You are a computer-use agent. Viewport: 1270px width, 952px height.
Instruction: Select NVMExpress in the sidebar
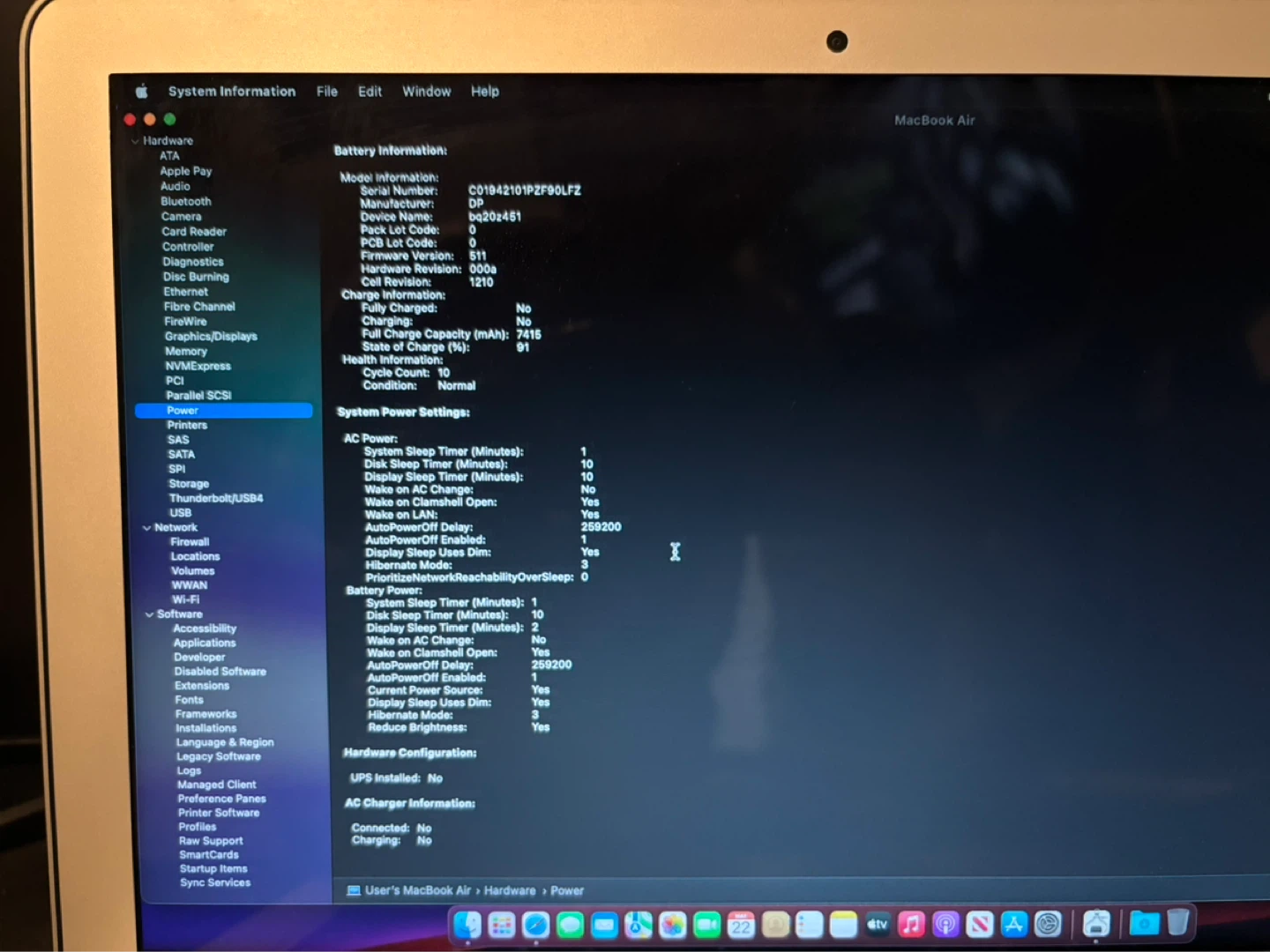[x=198, y=366]
